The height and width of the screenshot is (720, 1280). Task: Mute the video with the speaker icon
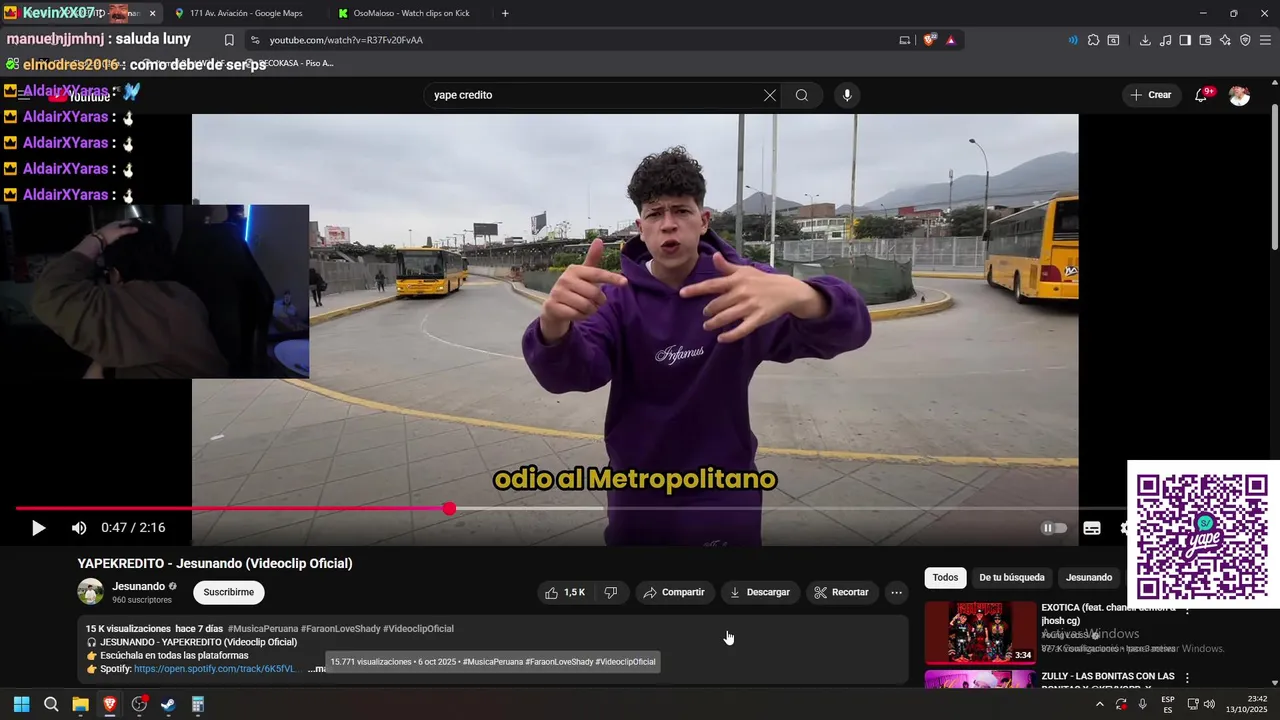[x=79, y=528]
